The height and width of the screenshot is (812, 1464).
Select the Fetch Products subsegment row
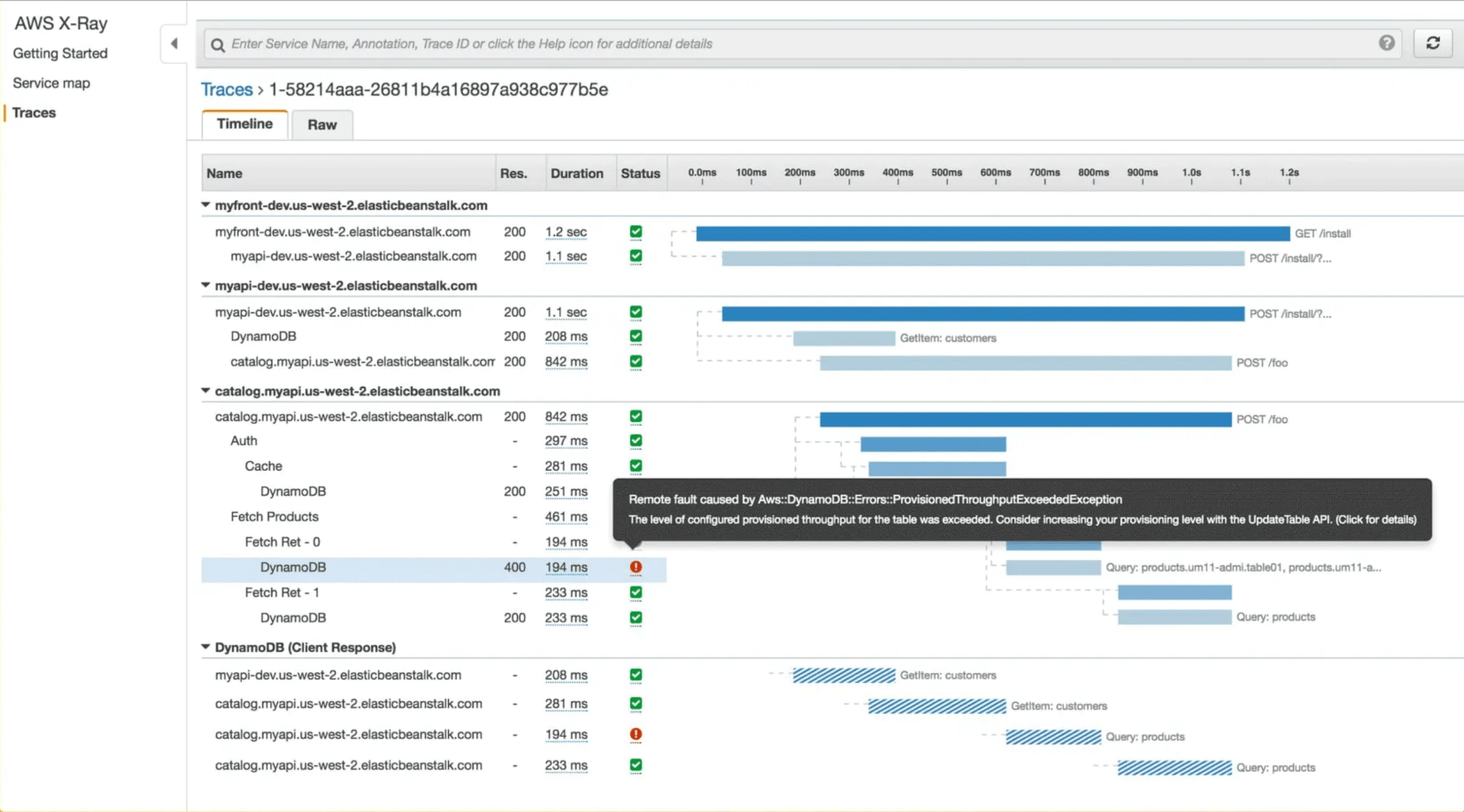pos(434,517)
